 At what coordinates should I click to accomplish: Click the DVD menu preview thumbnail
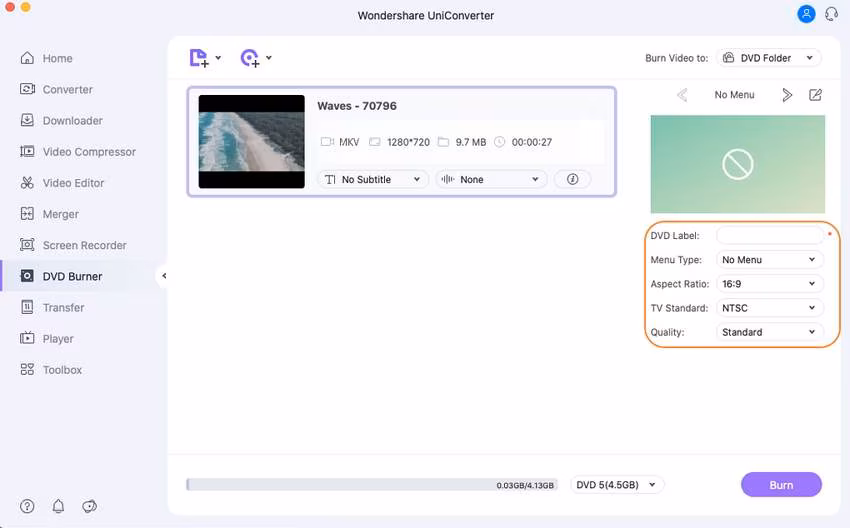(738, 164)
